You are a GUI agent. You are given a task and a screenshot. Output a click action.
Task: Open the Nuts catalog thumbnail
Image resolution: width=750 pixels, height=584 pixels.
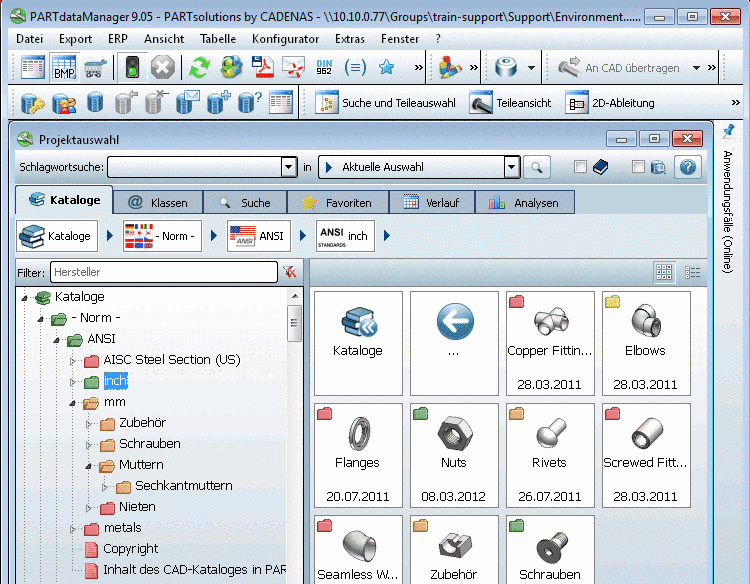(454, 455)
